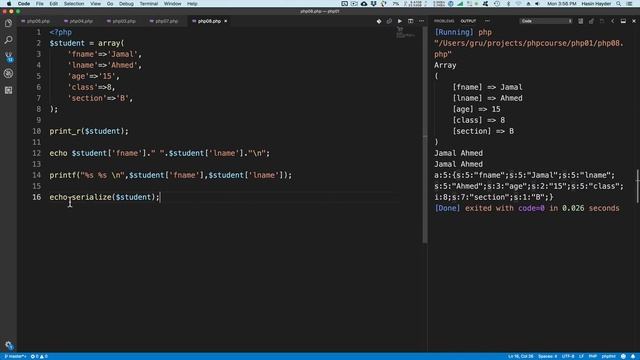Open the Code application menu

coord(24,4)
